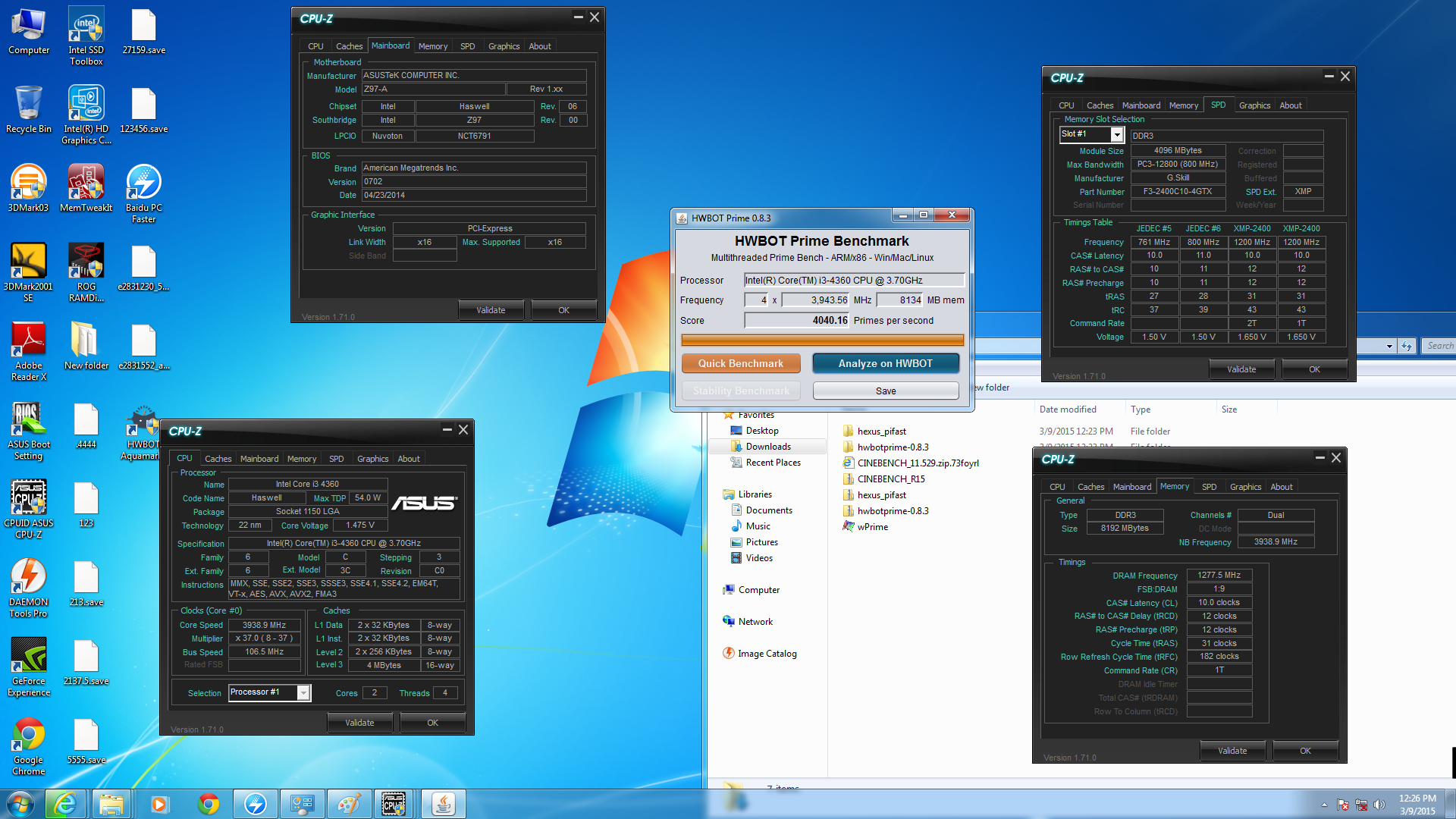The width and height of the screenshot is (1456, 819).
Task: Open Windows Explorer taskbar icon
Action: [111, 804]
